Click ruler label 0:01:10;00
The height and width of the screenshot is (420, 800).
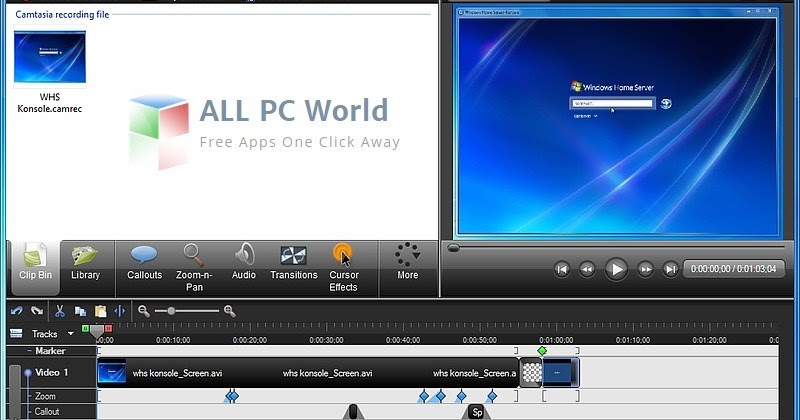point(633,340)
